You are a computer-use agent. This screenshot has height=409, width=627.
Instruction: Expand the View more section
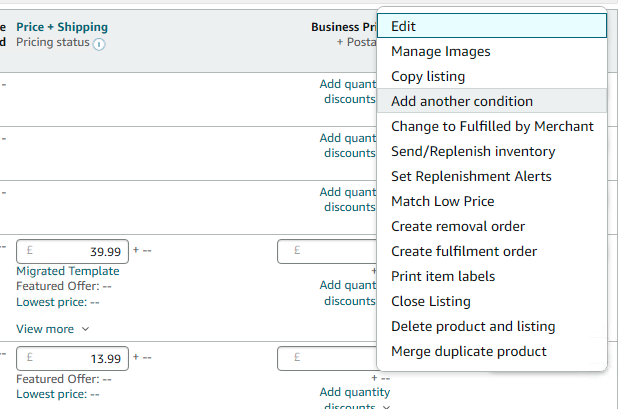coord(52,328)
